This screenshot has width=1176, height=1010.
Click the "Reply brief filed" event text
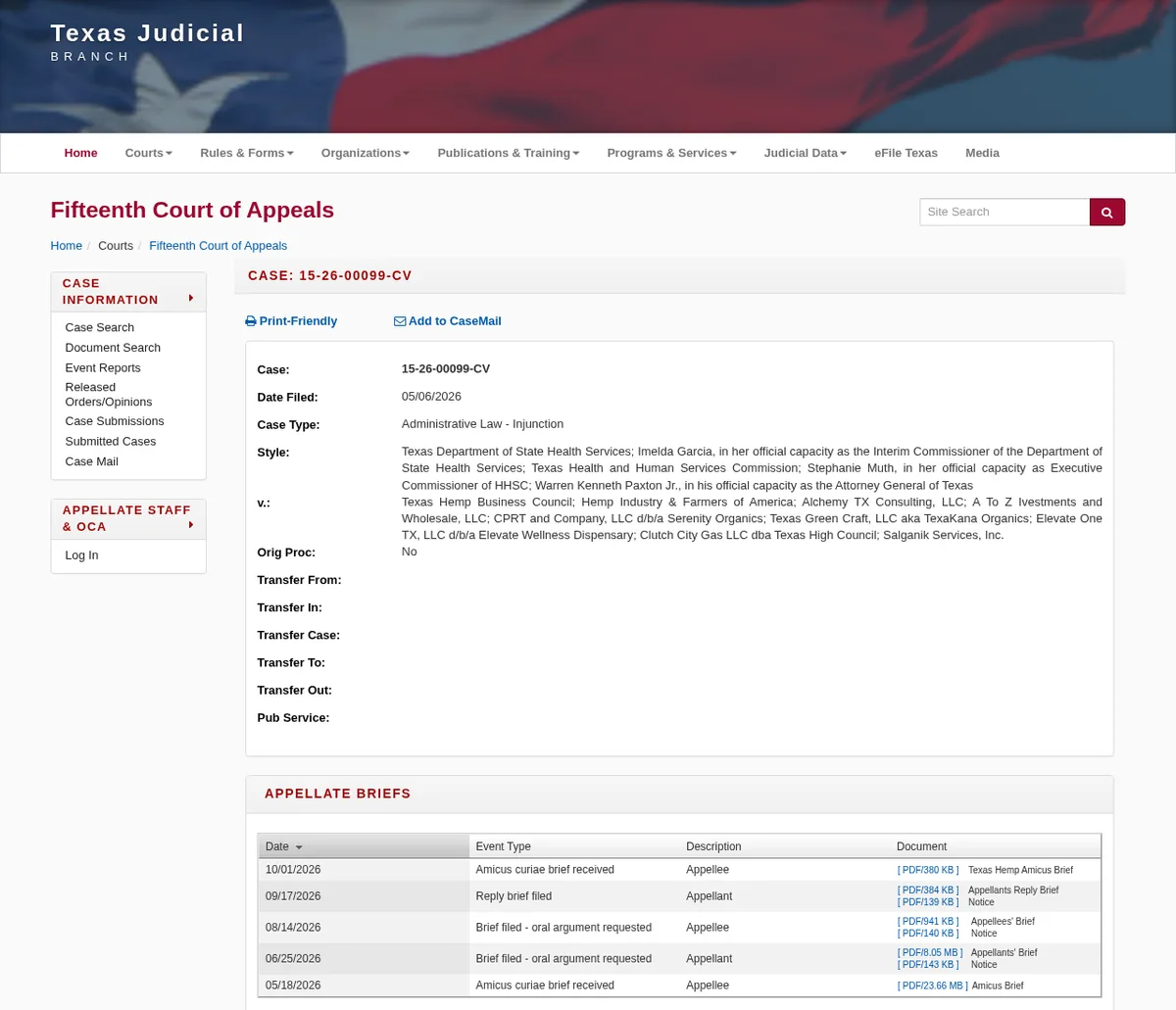(x=514, y=896)
